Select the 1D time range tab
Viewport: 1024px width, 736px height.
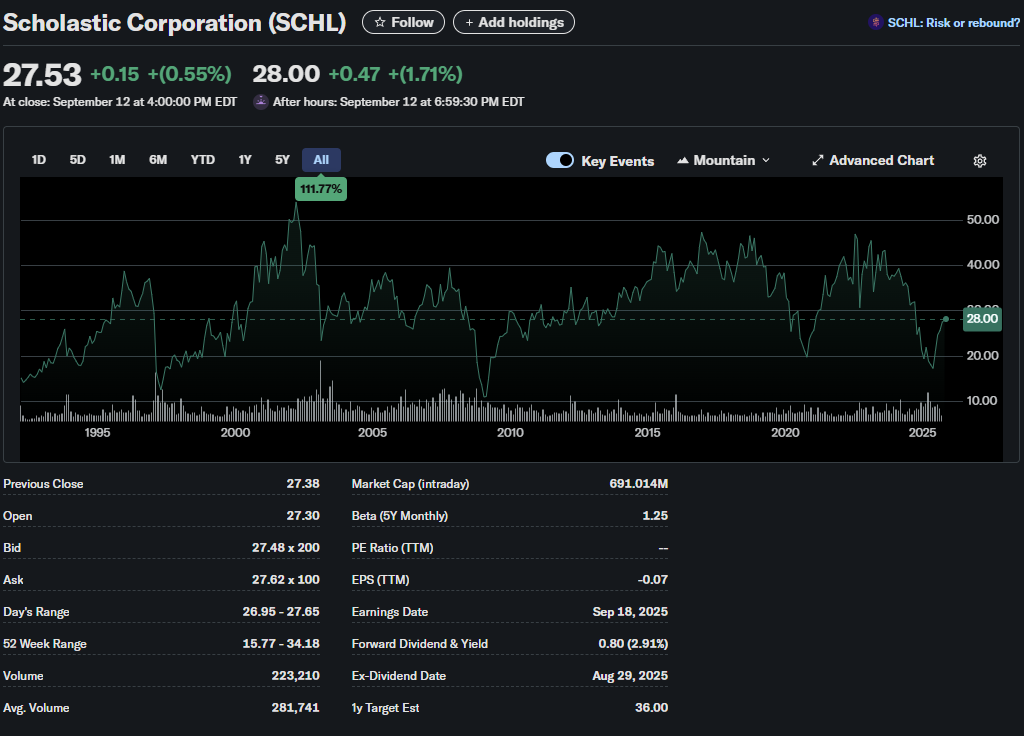click(x=39, y=160)
